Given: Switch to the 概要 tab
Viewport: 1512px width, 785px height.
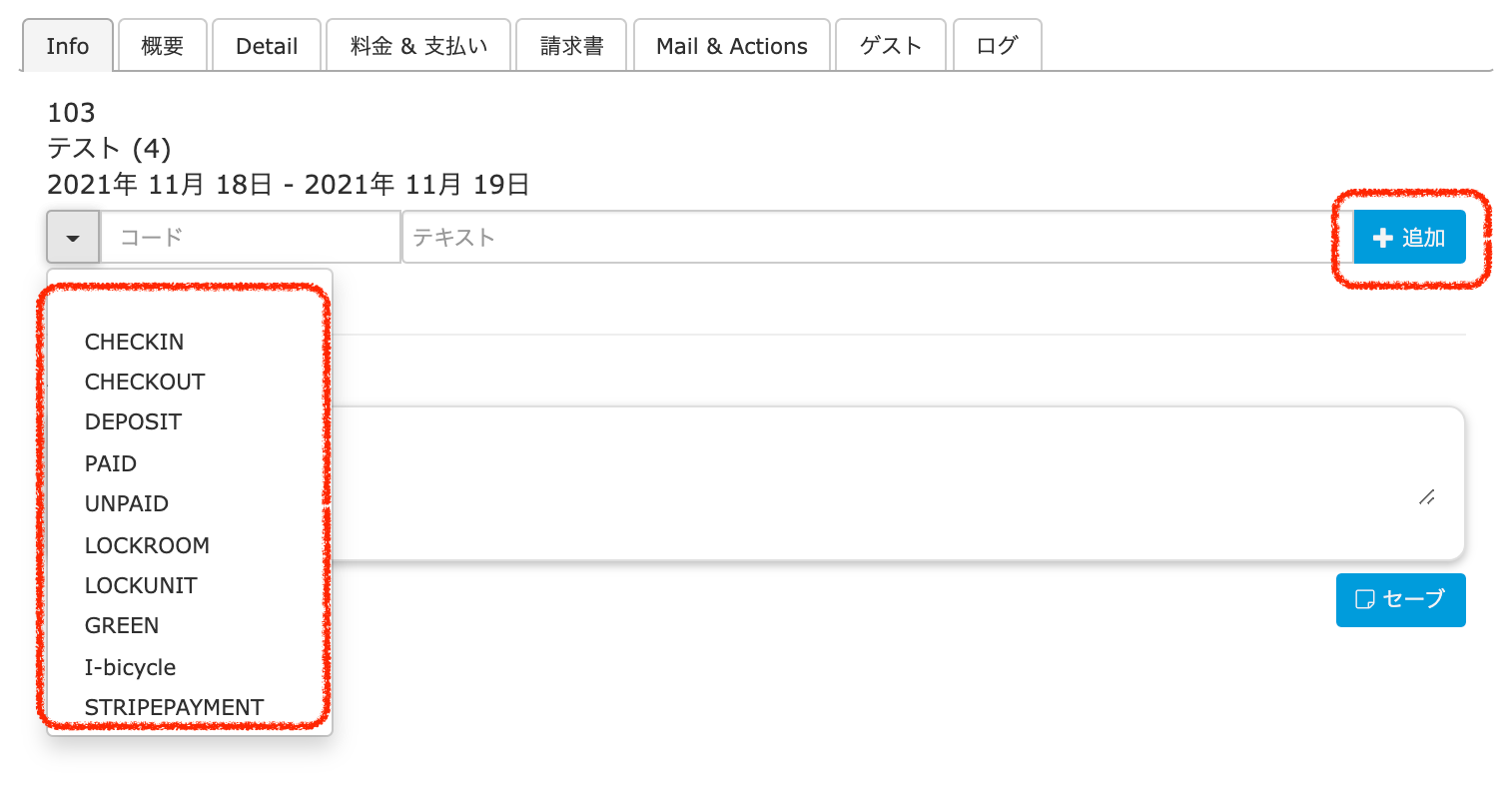Looking at the screenshot, I should pos(162,46).
